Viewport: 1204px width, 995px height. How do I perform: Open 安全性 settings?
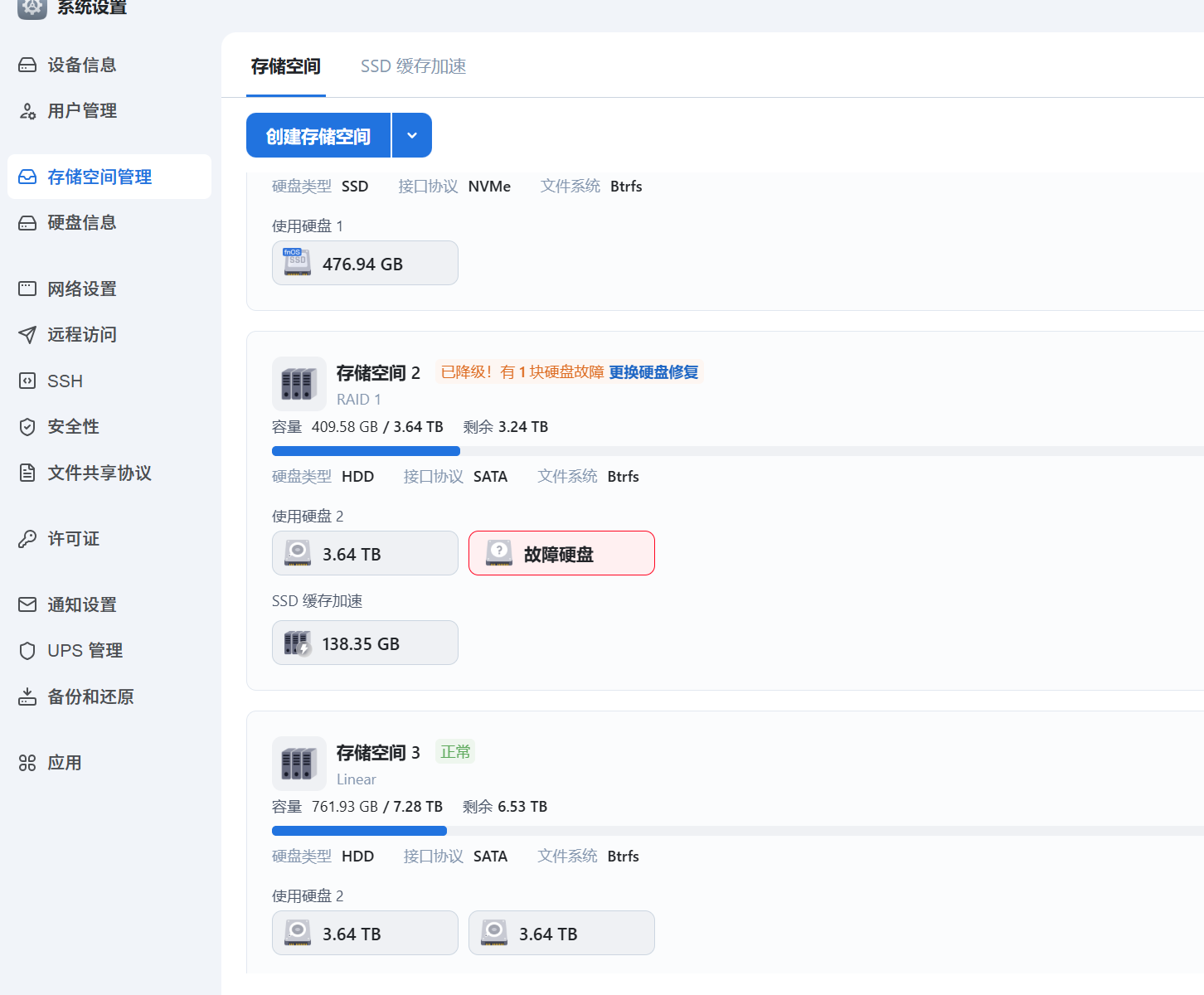[74, 426]
